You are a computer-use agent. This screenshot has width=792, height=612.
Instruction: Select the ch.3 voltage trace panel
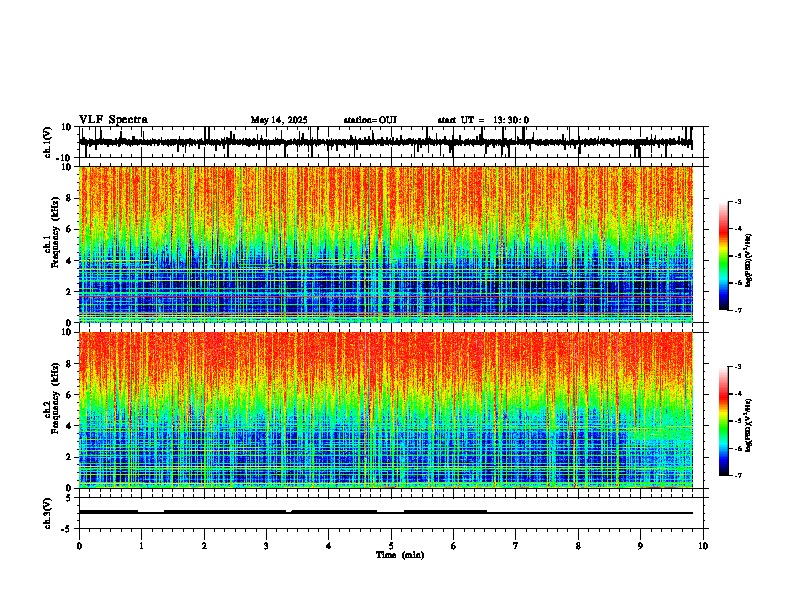[x=391, y=513]
